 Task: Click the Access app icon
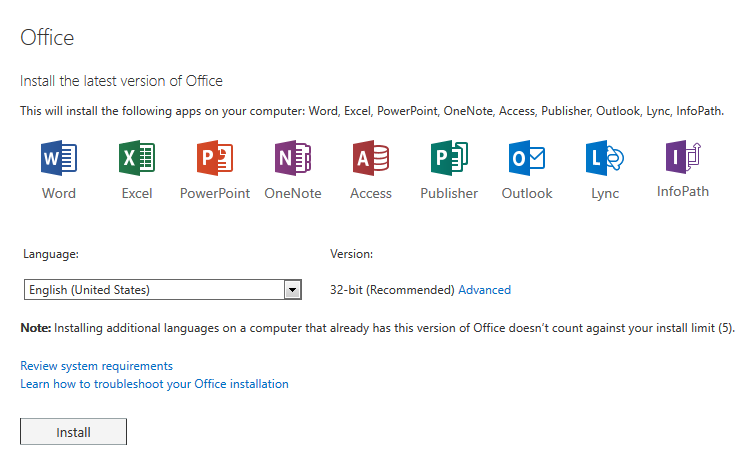[x=371, y=158]
